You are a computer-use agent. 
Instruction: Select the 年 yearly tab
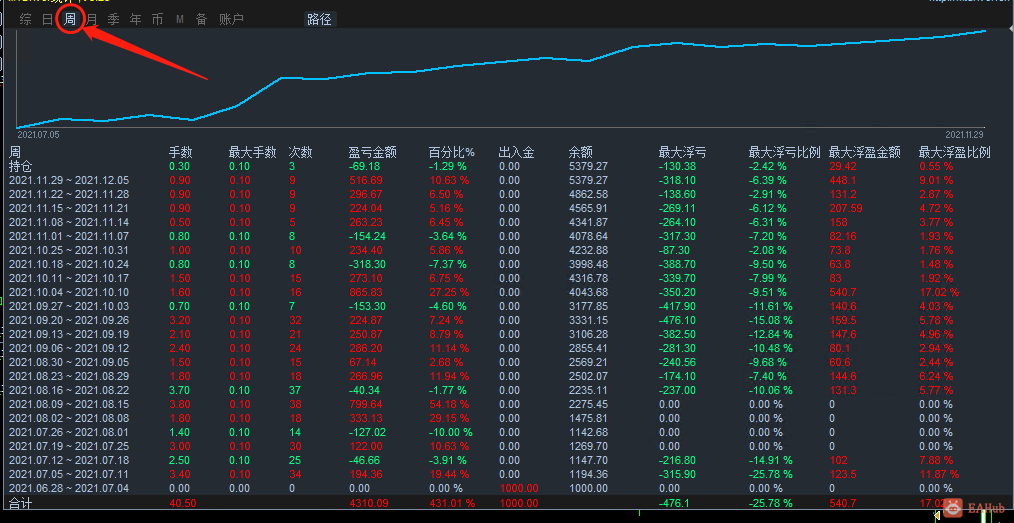point(135,19)
